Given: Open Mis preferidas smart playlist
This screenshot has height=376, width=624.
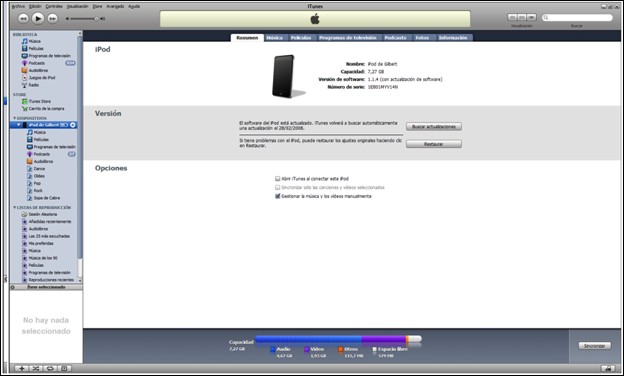Looking at the screenshot, I should (x=37, y=243).
